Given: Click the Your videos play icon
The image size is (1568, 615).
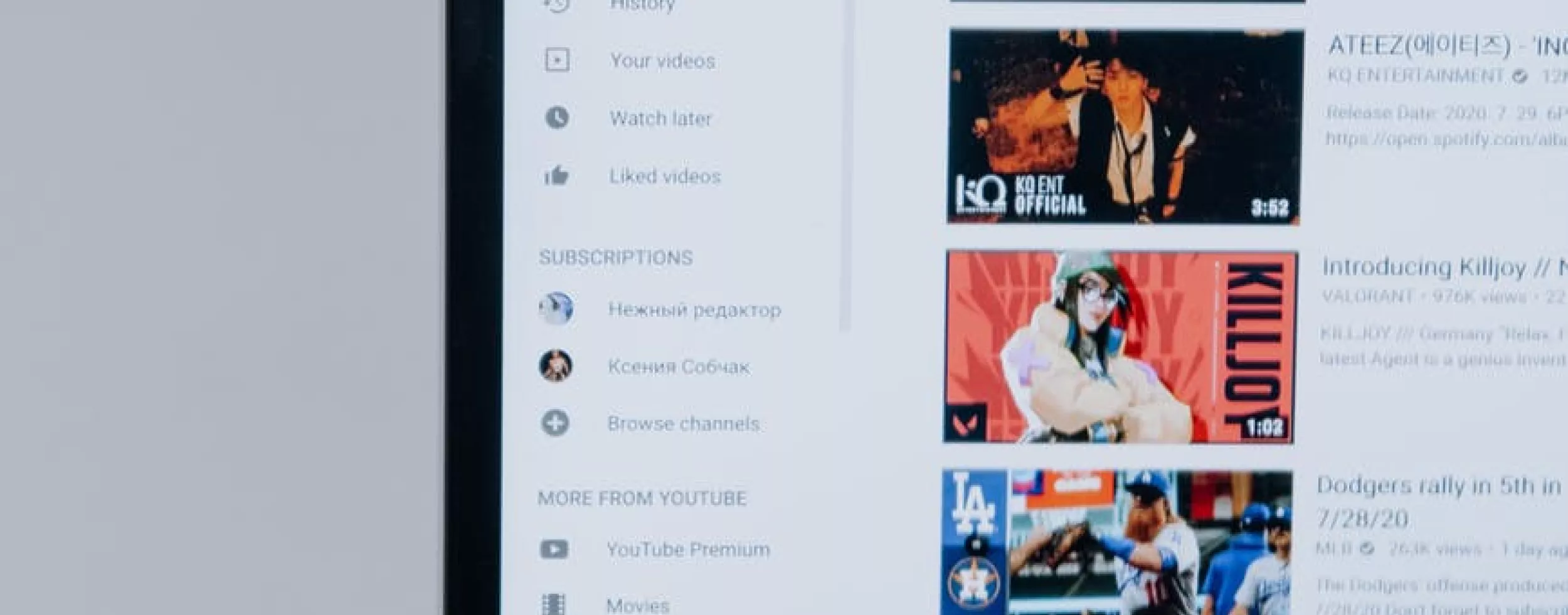Looking at the screenshot, I should pyautogui.click(x=557, y=60).
